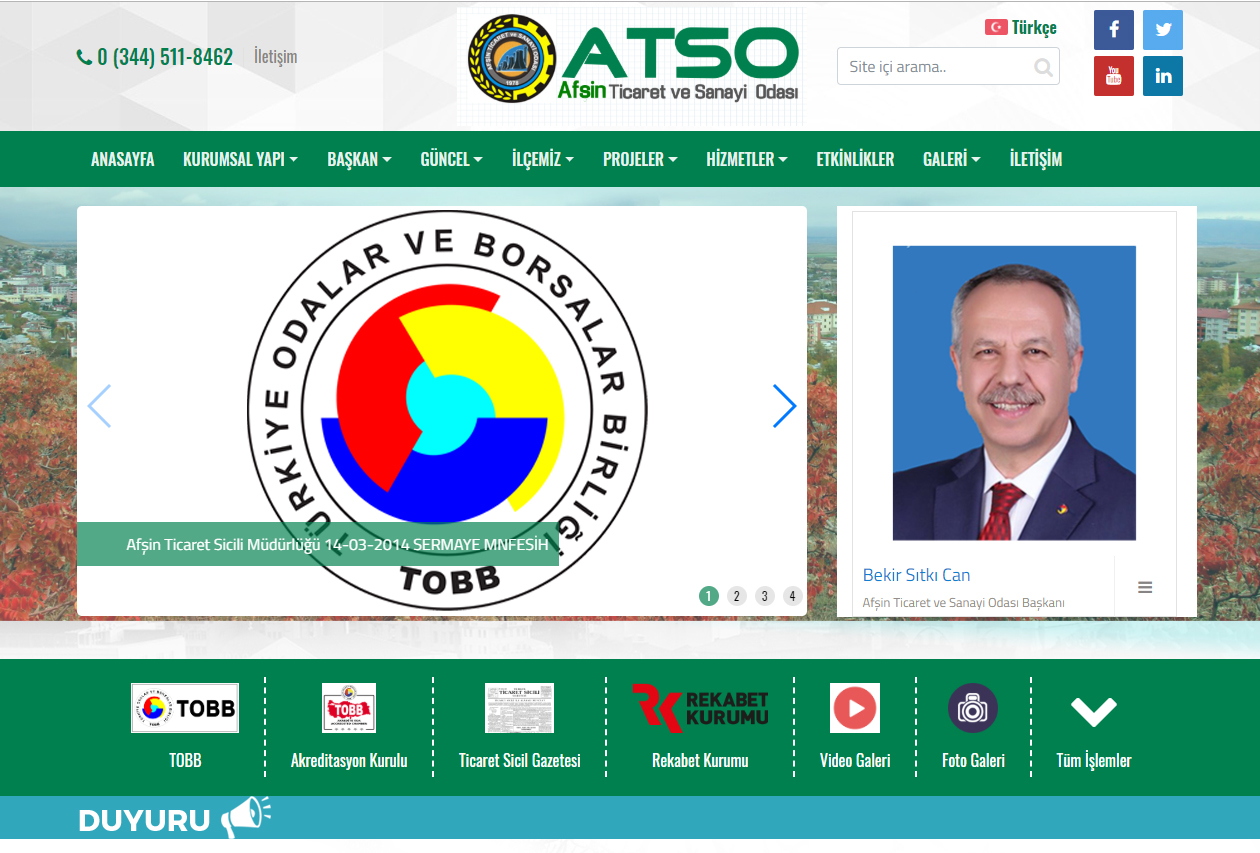This screenshot has width=1260, height=853.
Task: Open menu icon beside Bekir Sıtkı Can
Action: 1145,587
